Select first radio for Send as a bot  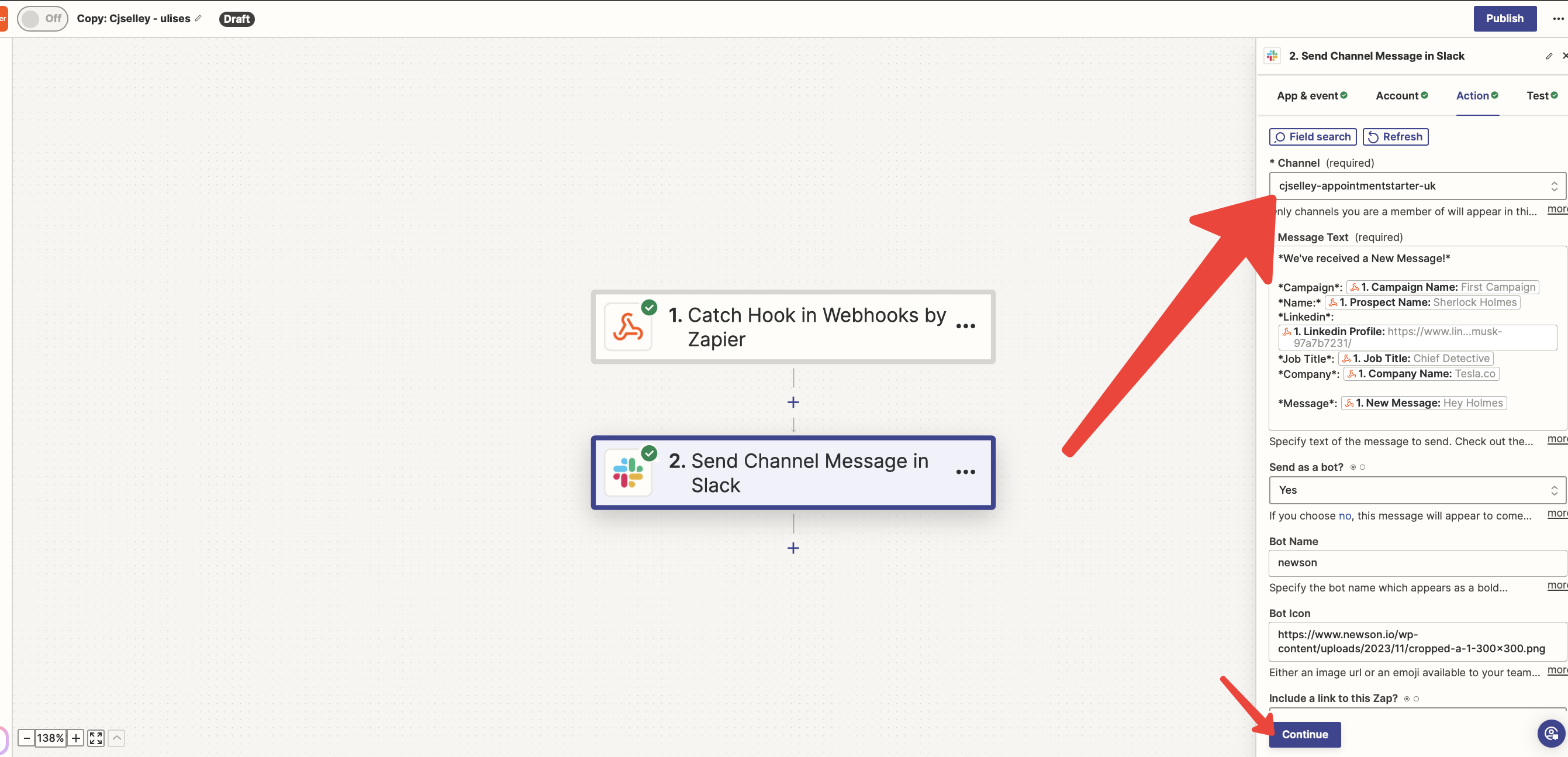click(1352, 467)
